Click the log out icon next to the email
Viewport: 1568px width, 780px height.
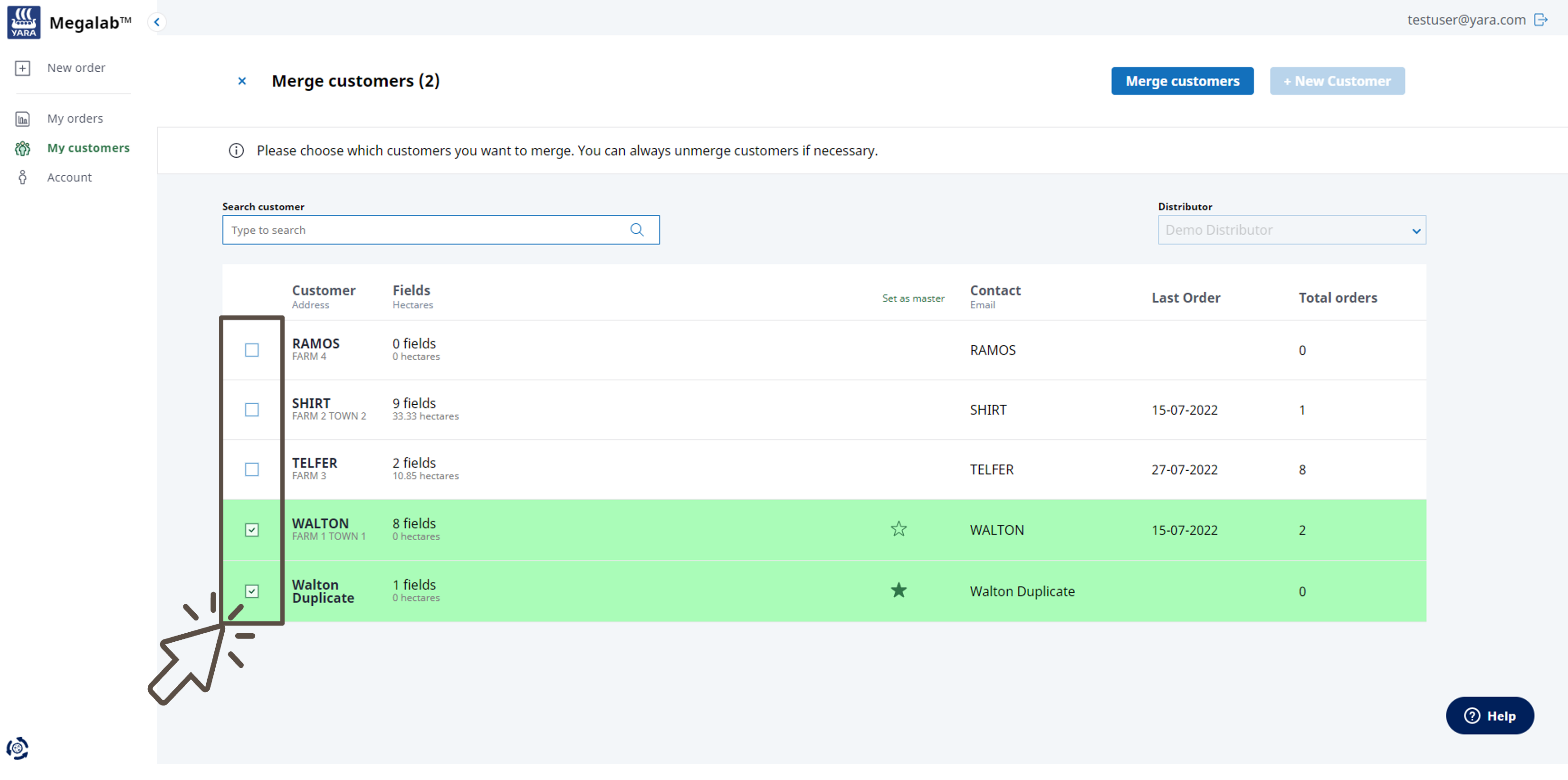[x=1540, y=20]
